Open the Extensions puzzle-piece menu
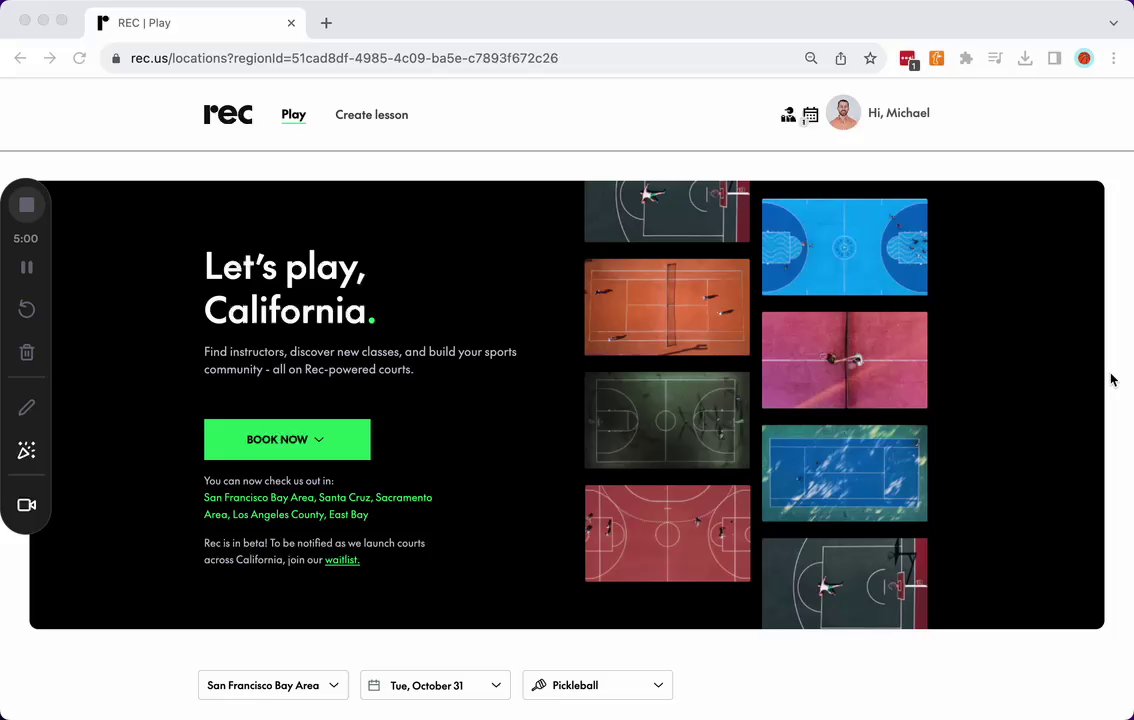This screenshot has width=1134, height=720. 966,59
